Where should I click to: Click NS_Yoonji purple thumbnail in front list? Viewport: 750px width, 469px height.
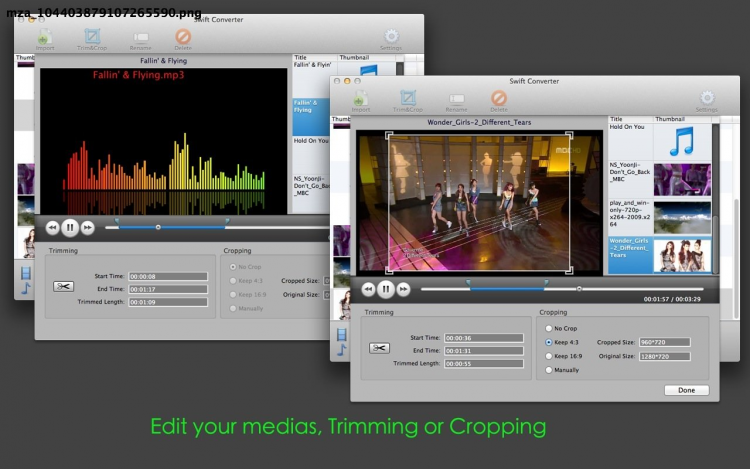click(x=682, y=179)
